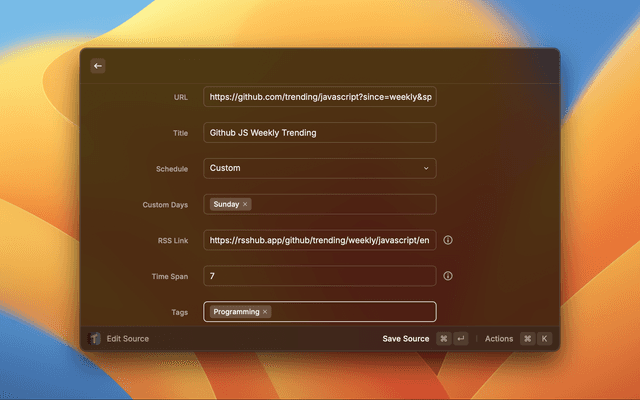
Task: Click the extension icon beside Edit Source
Action: [x=94, y=339]
